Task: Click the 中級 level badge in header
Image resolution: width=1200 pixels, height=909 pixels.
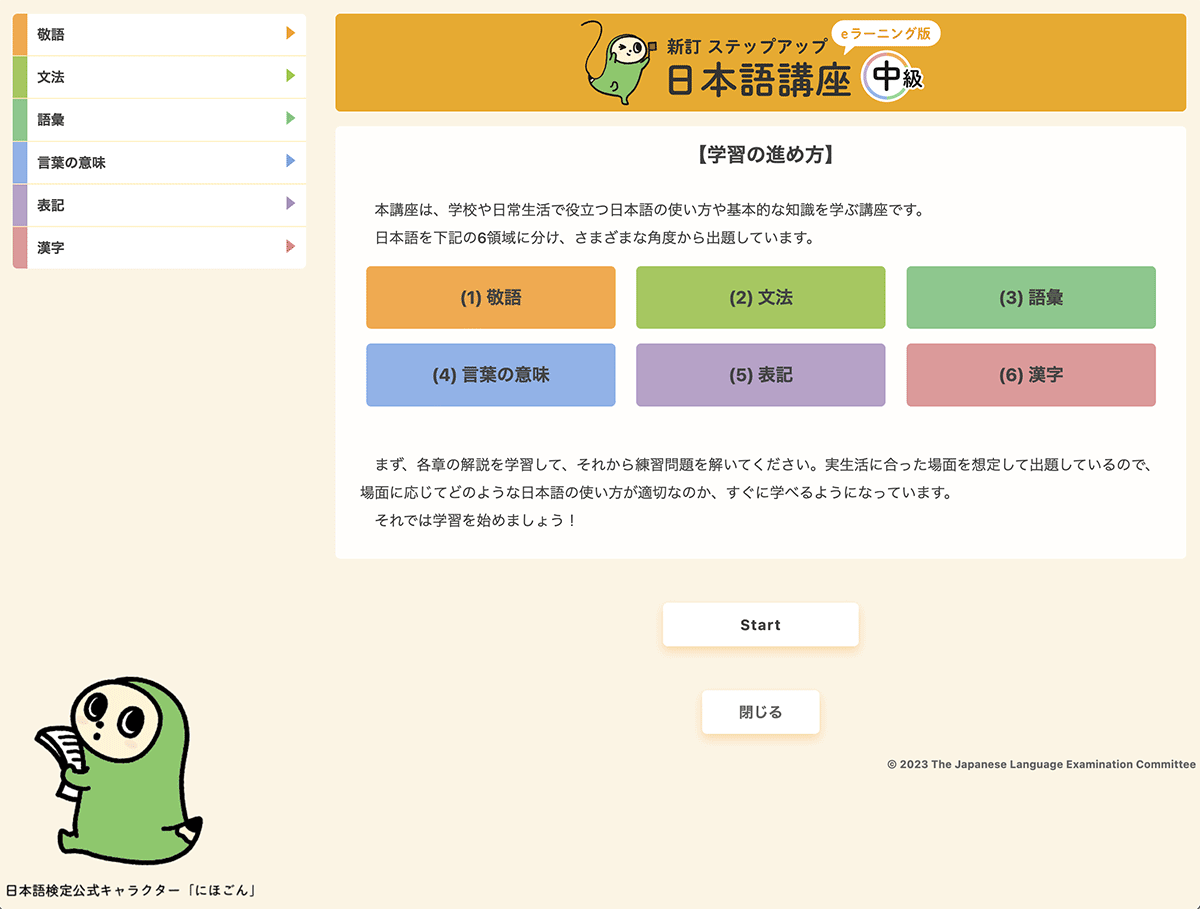Action: click(x=892, y=79)
